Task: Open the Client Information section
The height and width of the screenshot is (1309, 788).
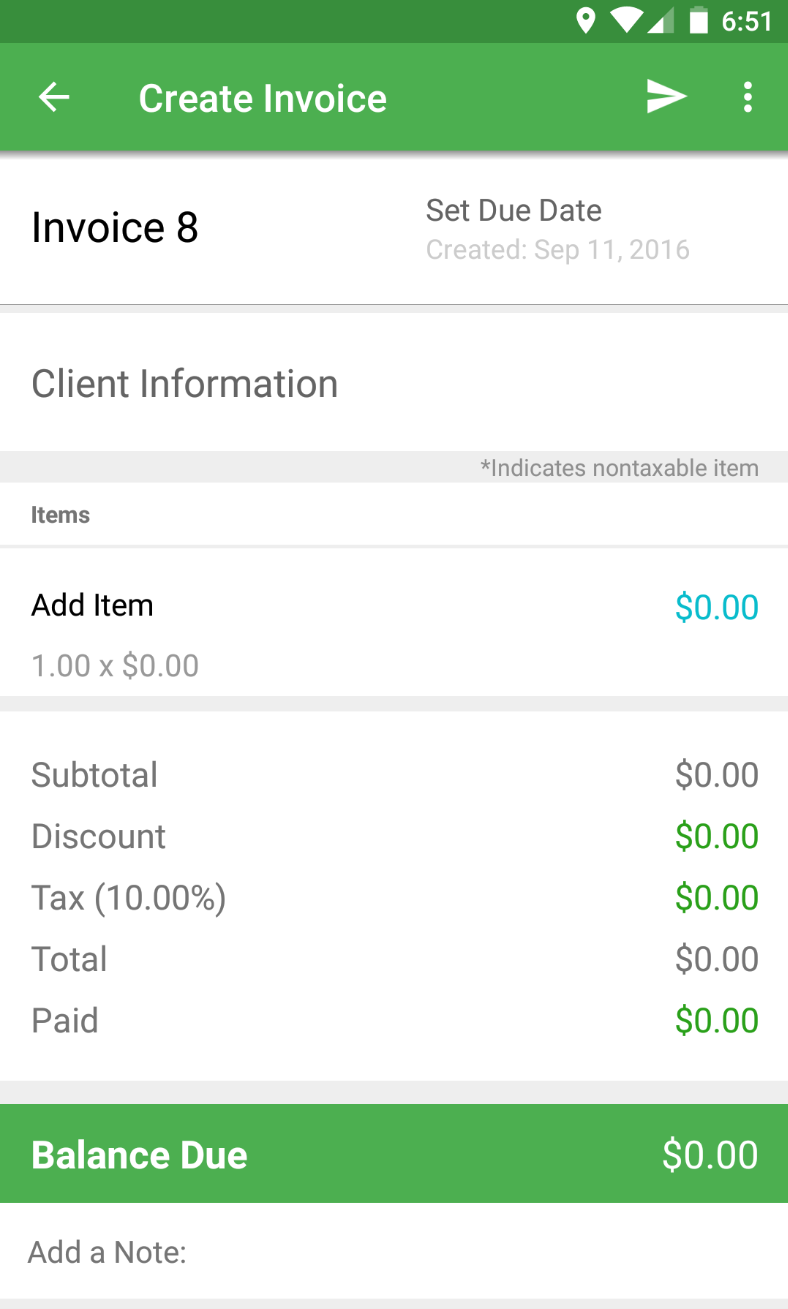Action: pyautogui.click(x=394, y=384)
